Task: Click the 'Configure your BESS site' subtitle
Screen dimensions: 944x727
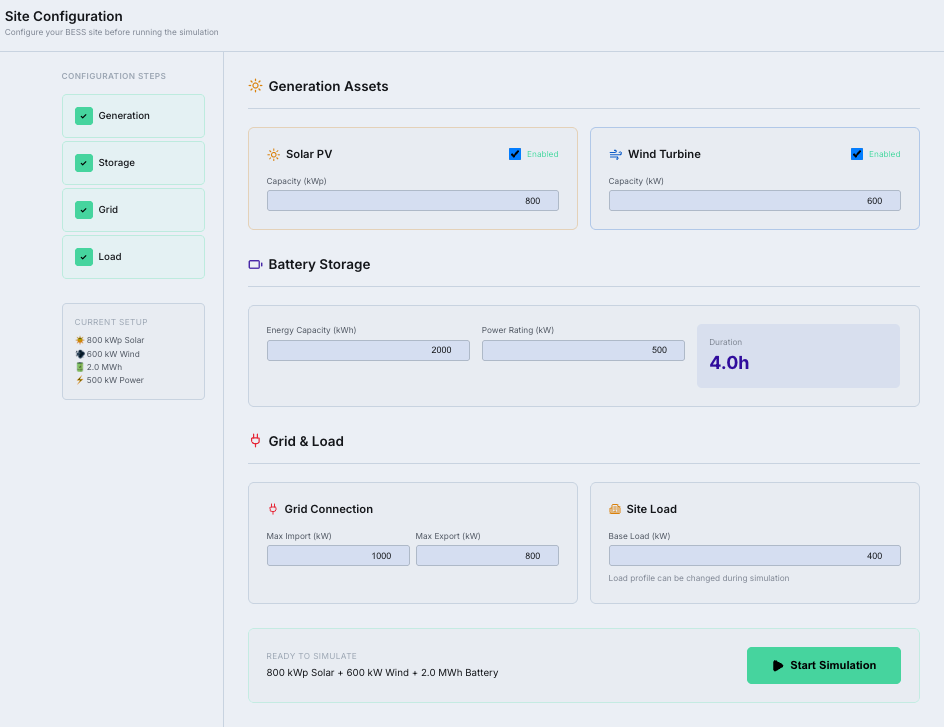Action: 111,32
